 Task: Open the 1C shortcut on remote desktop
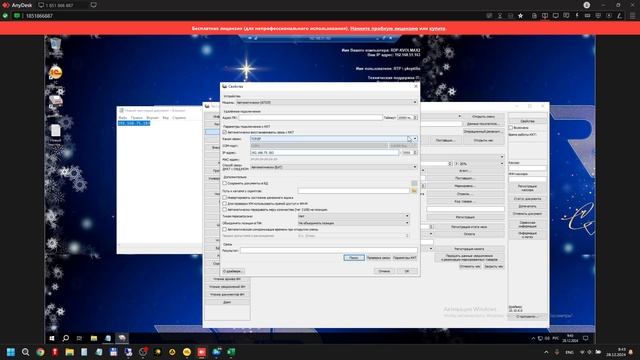point(55,73)
